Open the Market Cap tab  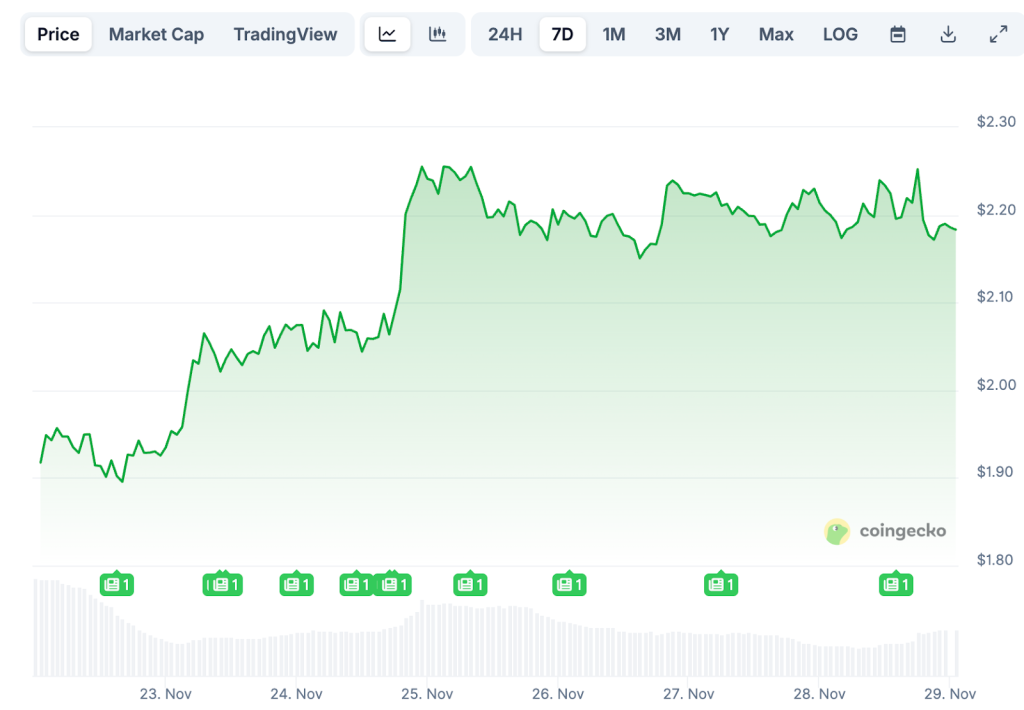(156, 34)
